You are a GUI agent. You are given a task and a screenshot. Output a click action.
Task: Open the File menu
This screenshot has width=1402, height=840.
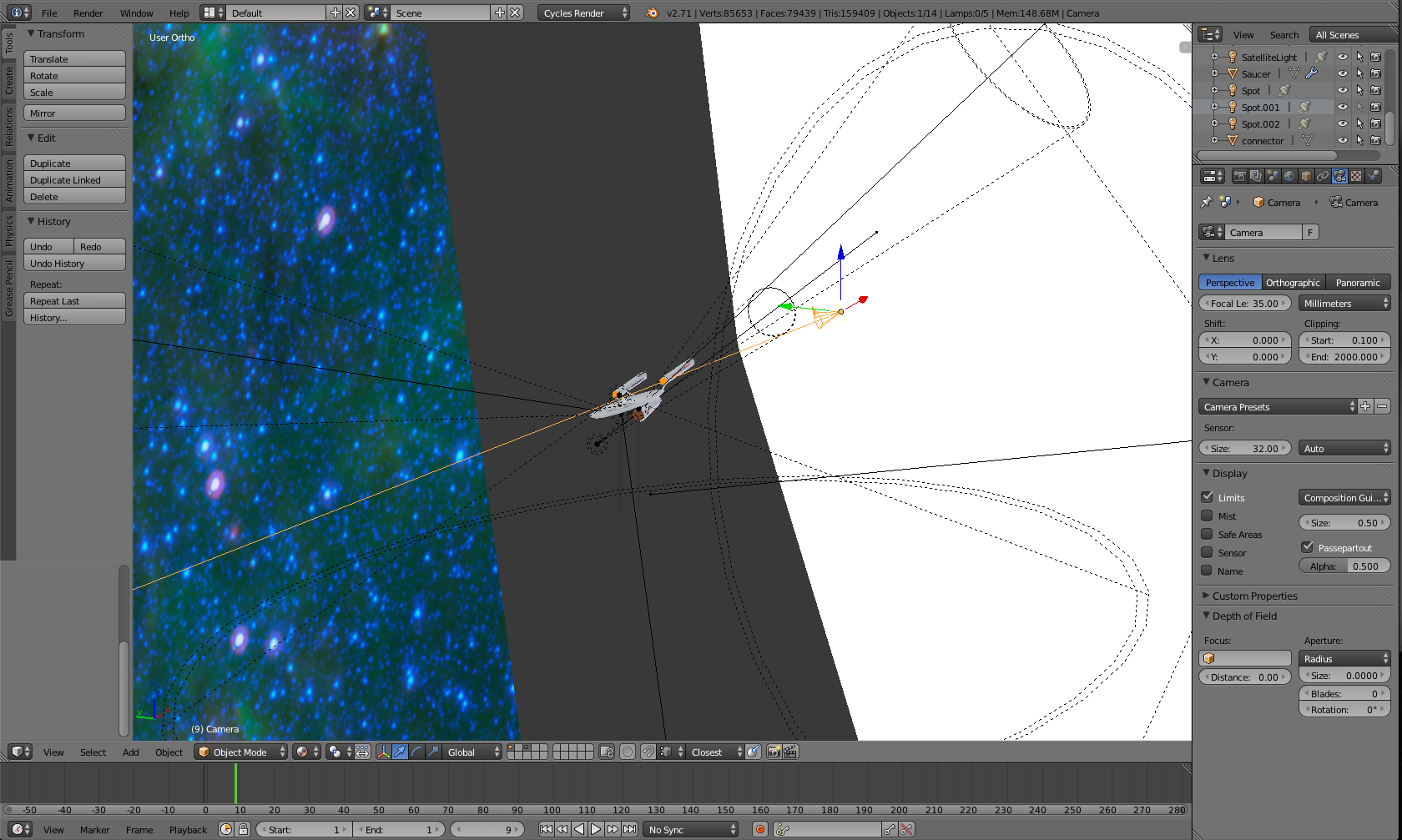(49, 13)
